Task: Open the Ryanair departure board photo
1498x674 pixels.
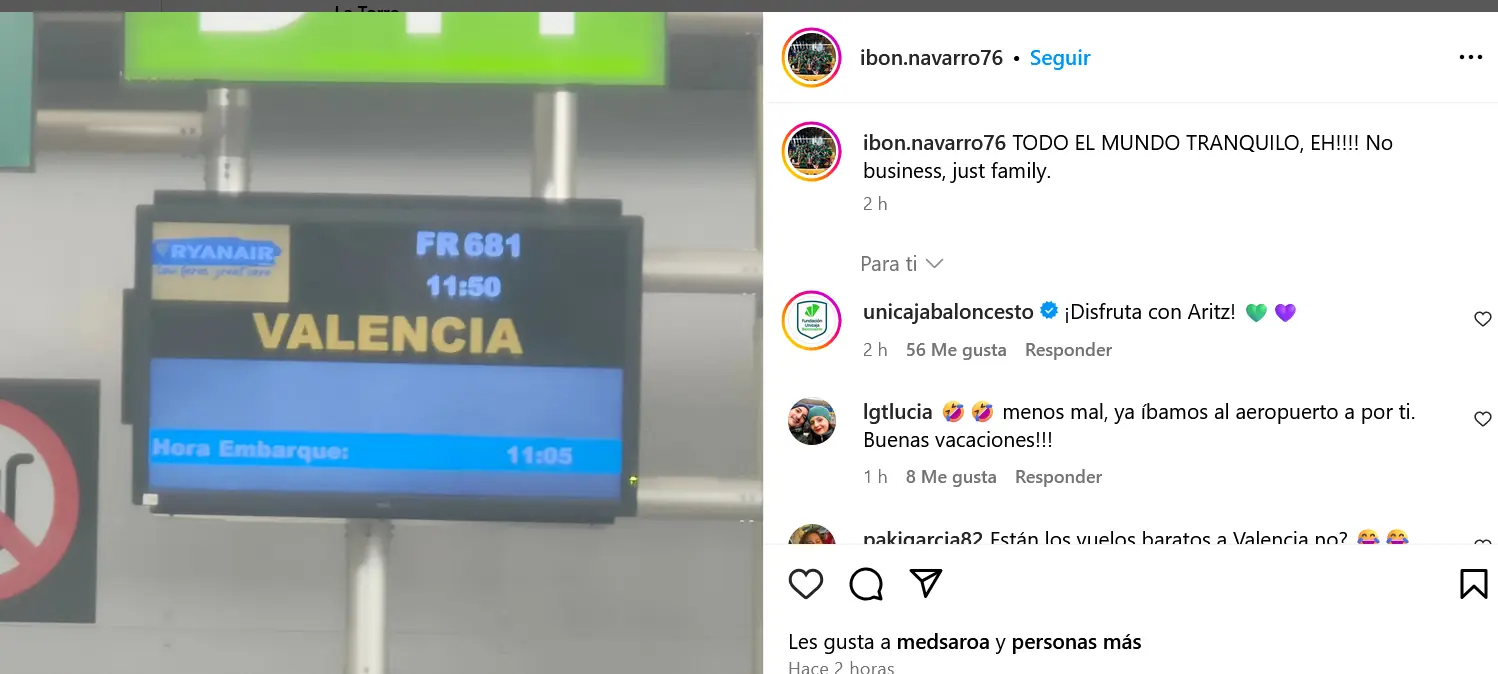Action: click(381, 343)
